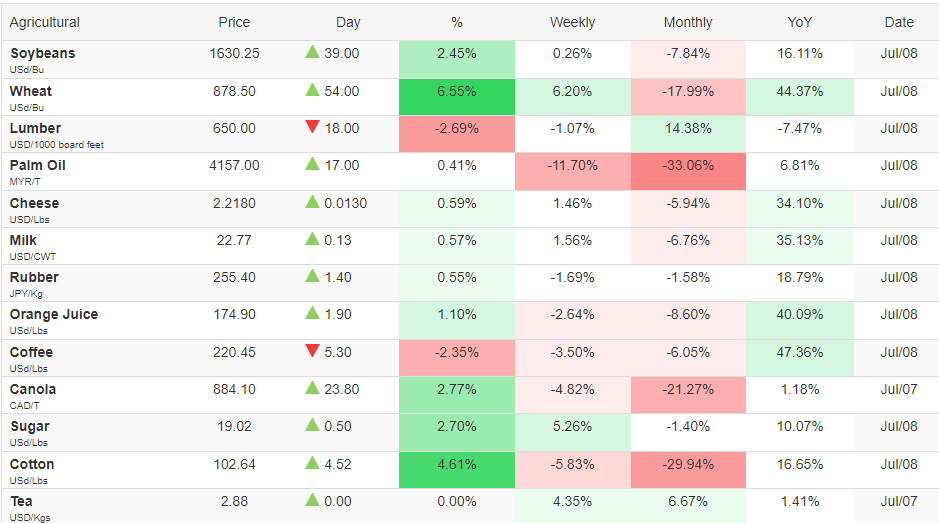Click the red down arrow in the Lumber row

click(312, 126)
